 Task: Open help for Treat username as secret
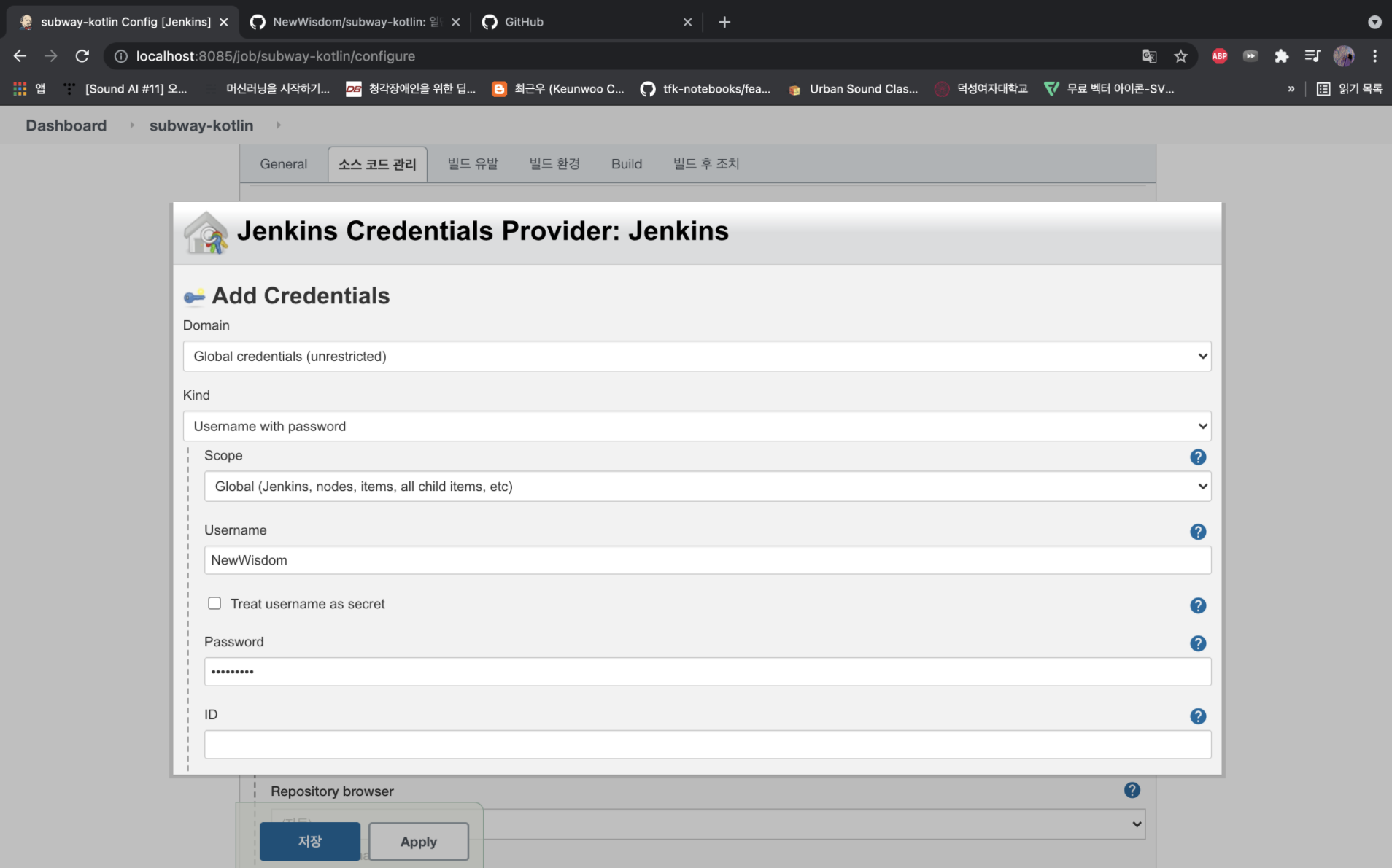point(1198,605)
